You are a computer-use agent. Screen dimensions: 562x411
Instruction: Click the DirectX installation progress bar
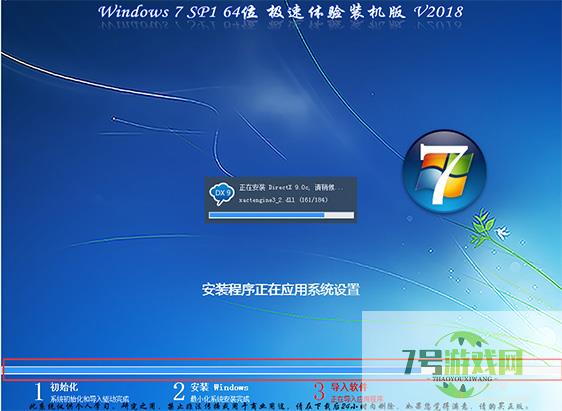[281, 215]
